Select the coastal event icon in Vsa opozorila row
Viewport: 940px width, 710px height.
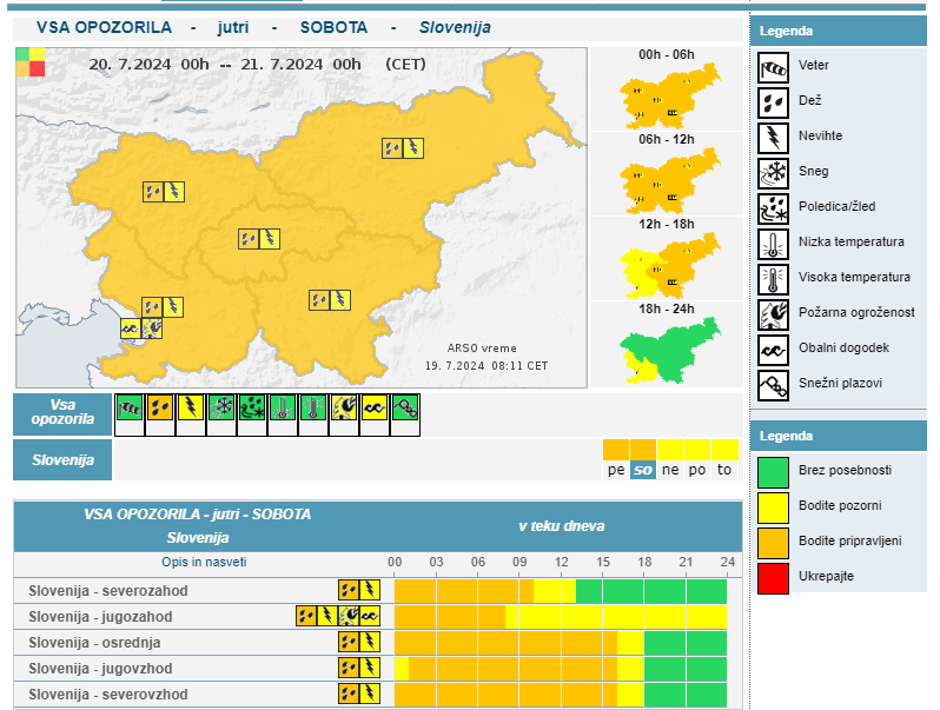pos(375,407)
